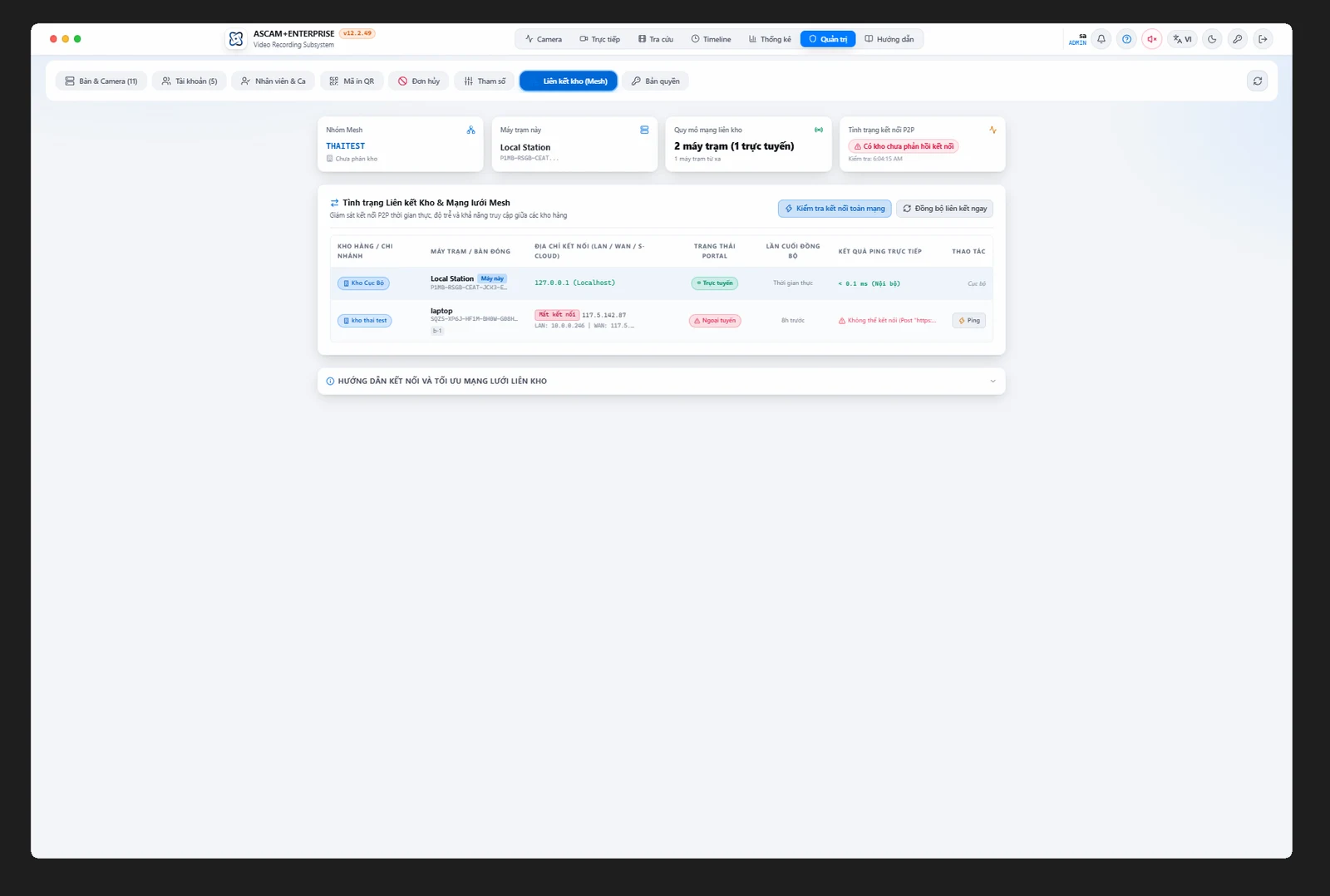Open Bản quyền section

pyautogui.click(x=656, y=81)
